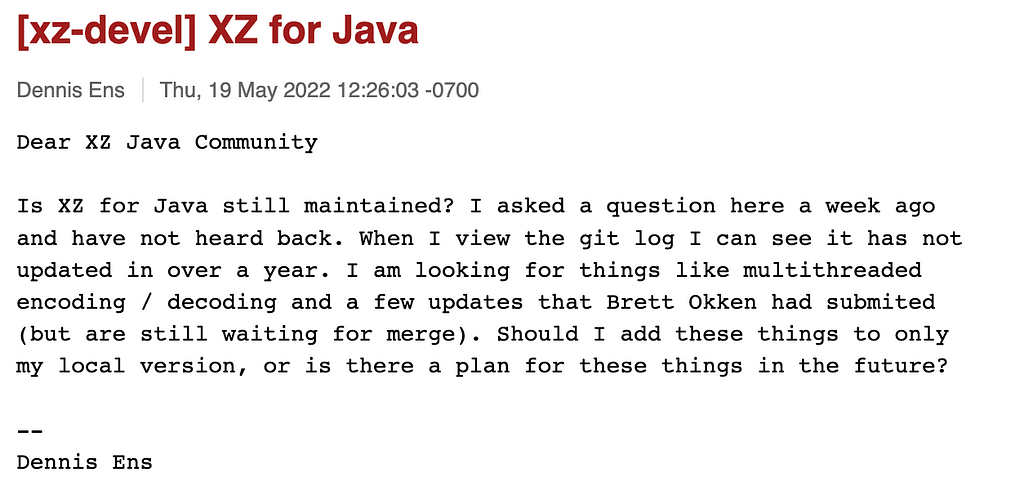Click the phrase "git log" in the message
Image resolution: width=1024 pixels, height=477 pixels.
pyautogui.click(x=627, y=238)
